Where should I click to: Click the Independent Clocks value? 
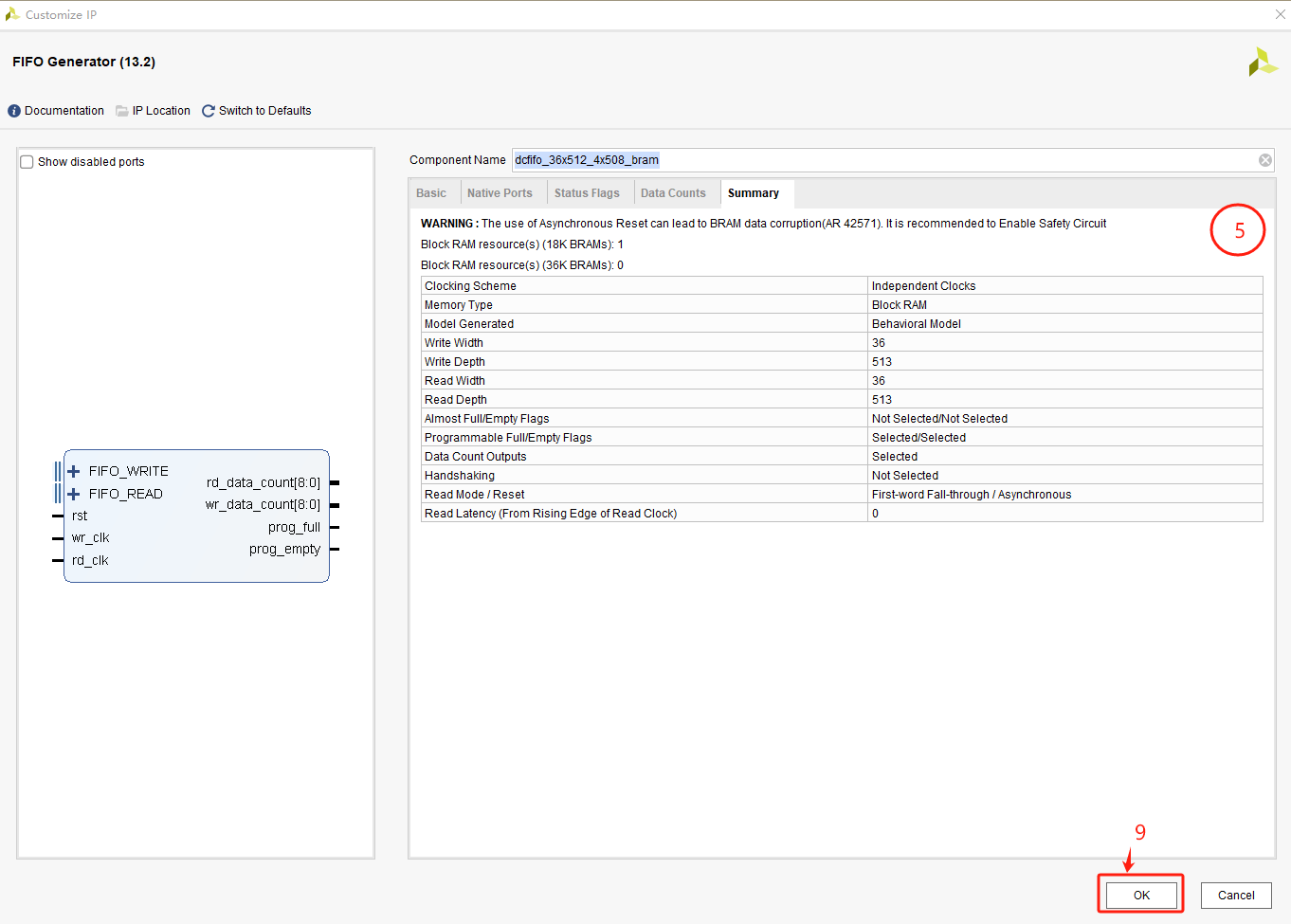[923, 286]
